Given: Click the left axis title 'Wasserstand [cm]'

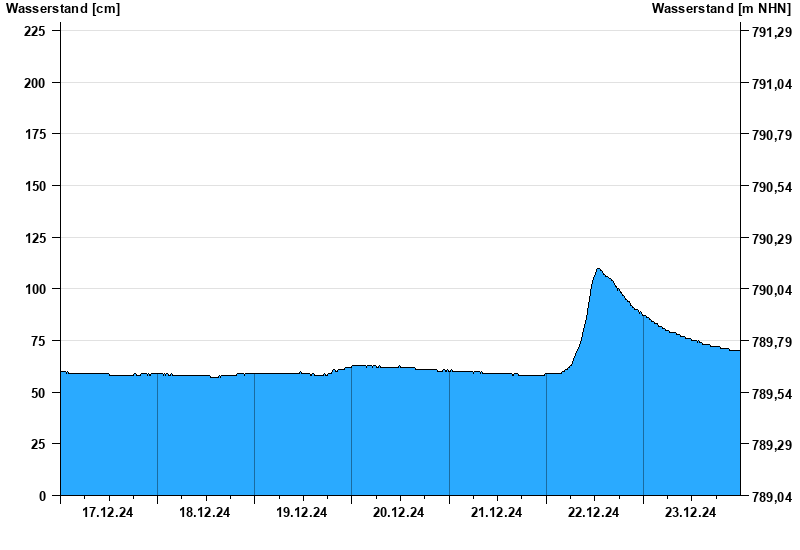Looking at the screenshot, I should coord(63,8).
